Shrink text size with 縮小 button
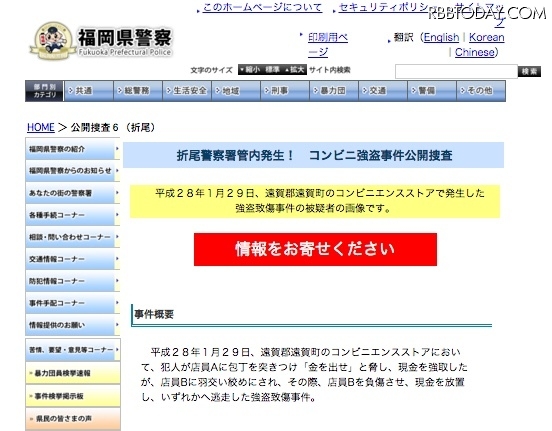 pyautogui.click(x=250, y=70)
